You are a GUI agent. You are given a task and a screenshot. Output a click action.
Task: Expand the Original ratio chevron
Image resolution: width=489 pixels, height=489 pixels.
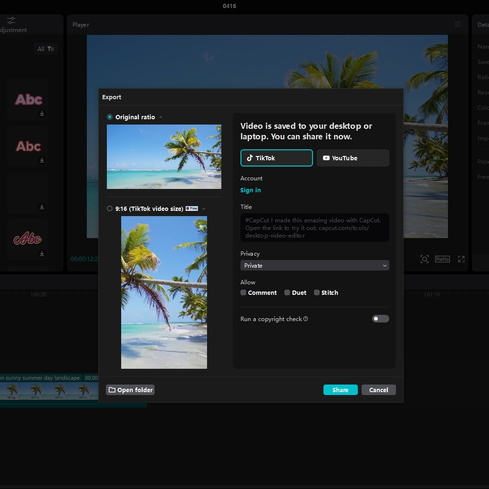(x=161, y=117)
